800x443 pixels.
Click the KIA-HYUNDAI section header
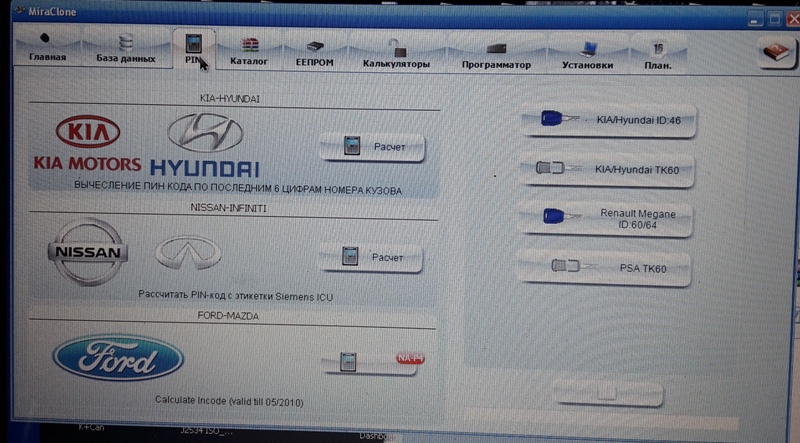coord(230,99)
